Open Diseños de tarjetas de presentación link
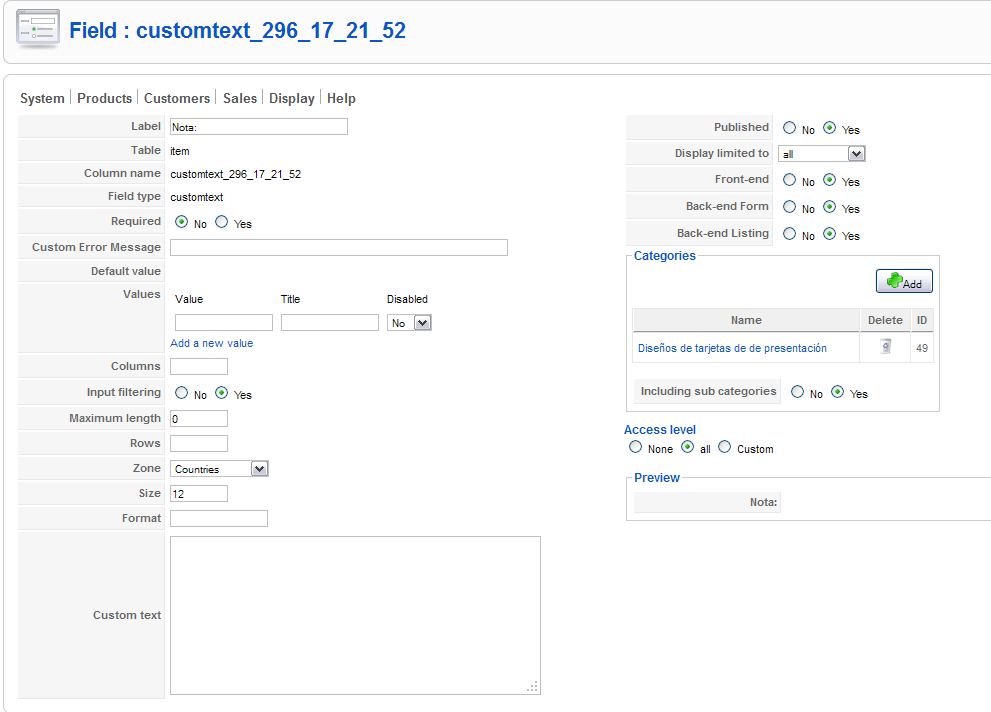991x712 pixels. (x=732, y=348)
